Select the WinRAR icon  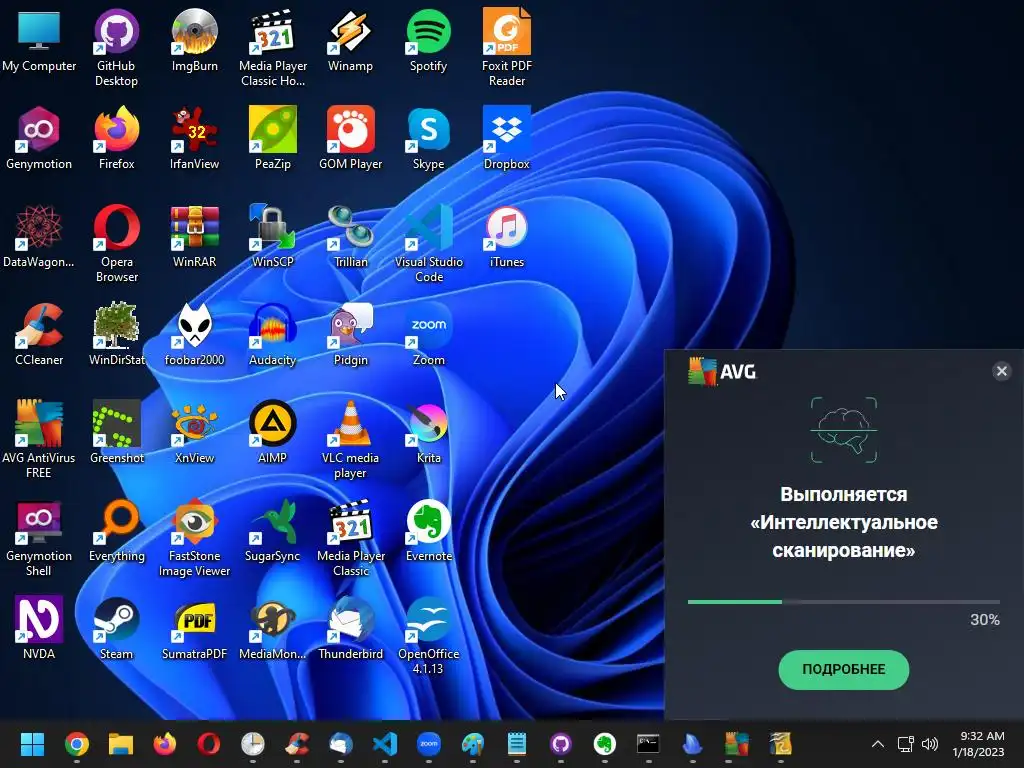[x=194, y=236]
